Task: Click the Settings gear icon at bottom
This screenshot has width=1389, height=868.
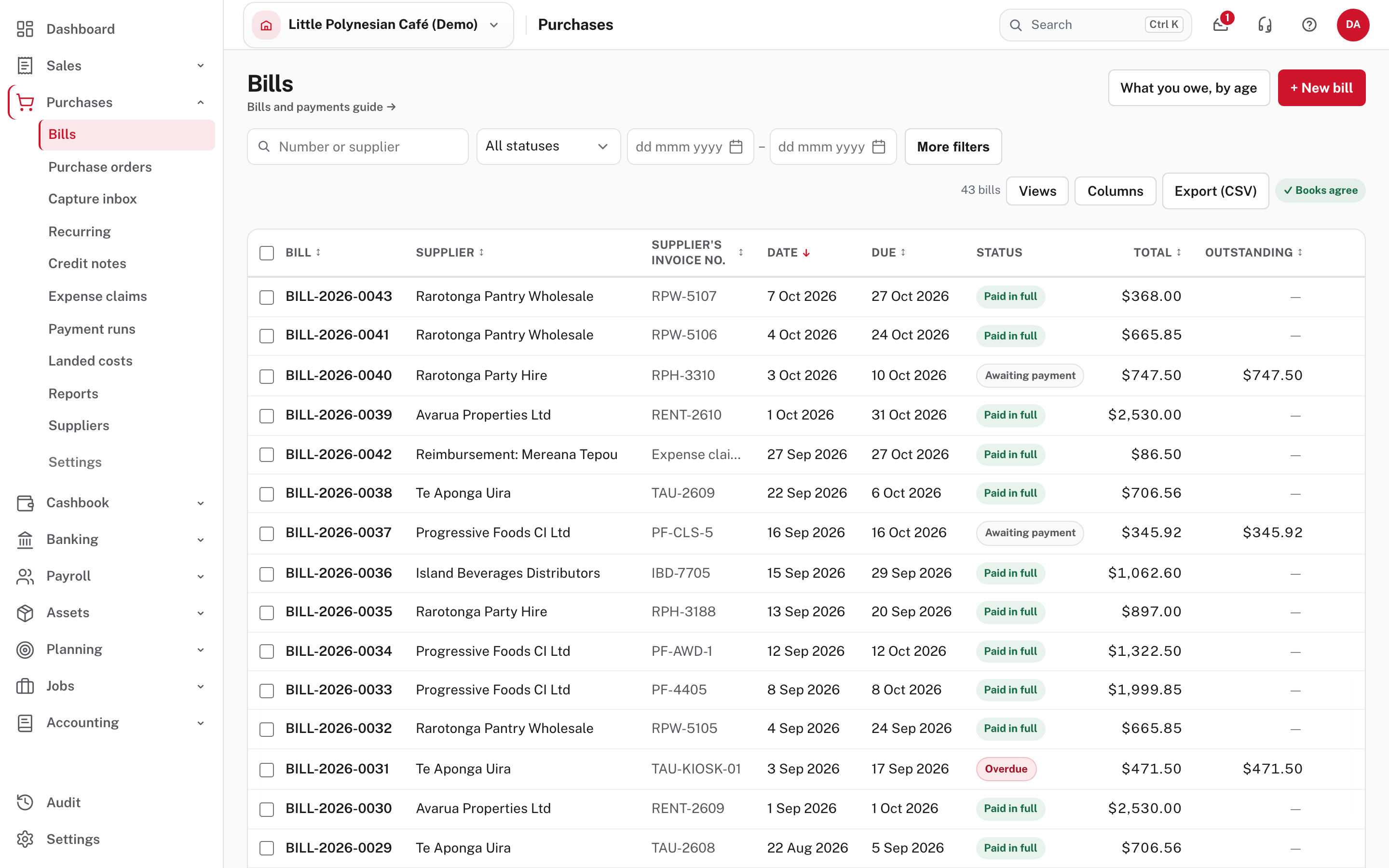Action: (x=25, y=839)
